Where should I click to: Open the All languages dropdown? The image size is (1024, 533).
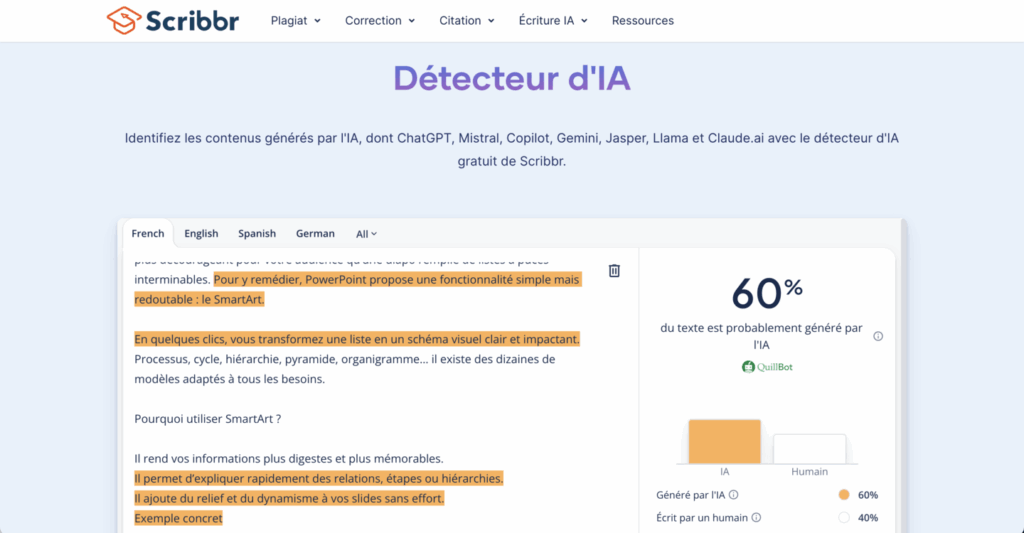[x=366, y=234]
